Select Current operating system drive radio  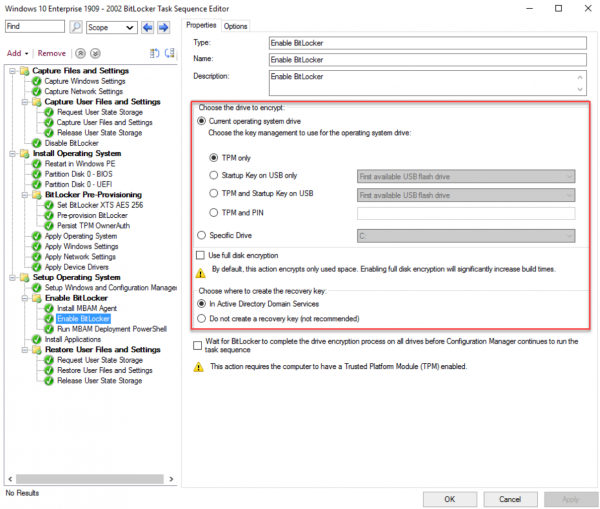201,121
